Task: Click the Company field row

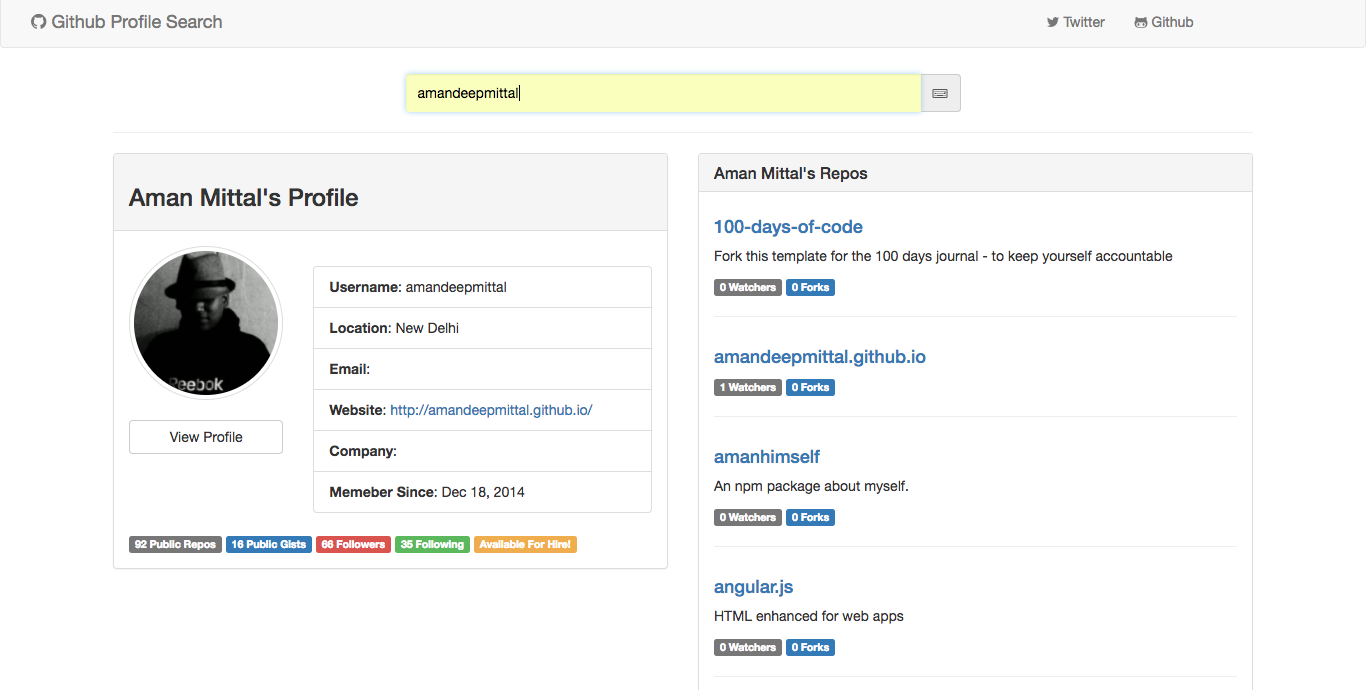Action: (x=482, y=451)
